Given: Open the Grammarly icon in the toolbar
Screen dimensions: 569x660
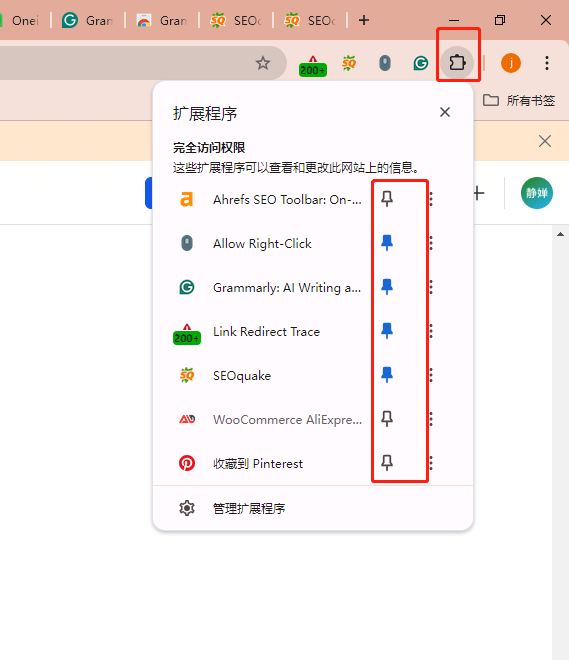Looking at the screenshot, I should click(x=420, y=64).
